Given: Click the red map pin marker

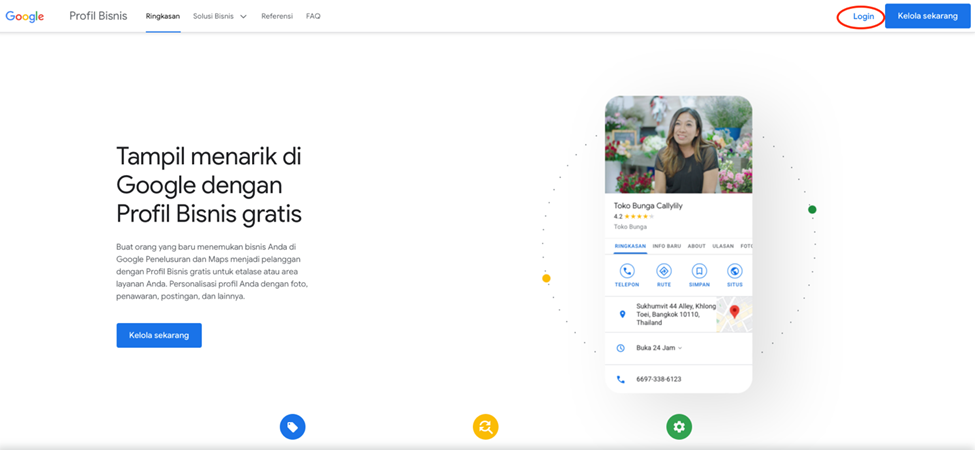Looking at the screenshot, I should [734, 312].
